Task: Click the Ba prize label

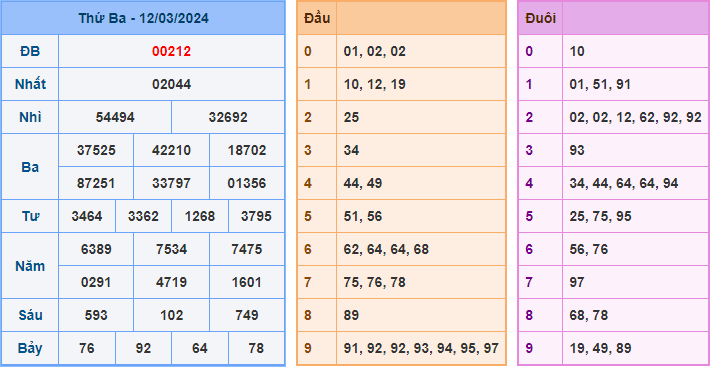Action: [x=30, y=167]
